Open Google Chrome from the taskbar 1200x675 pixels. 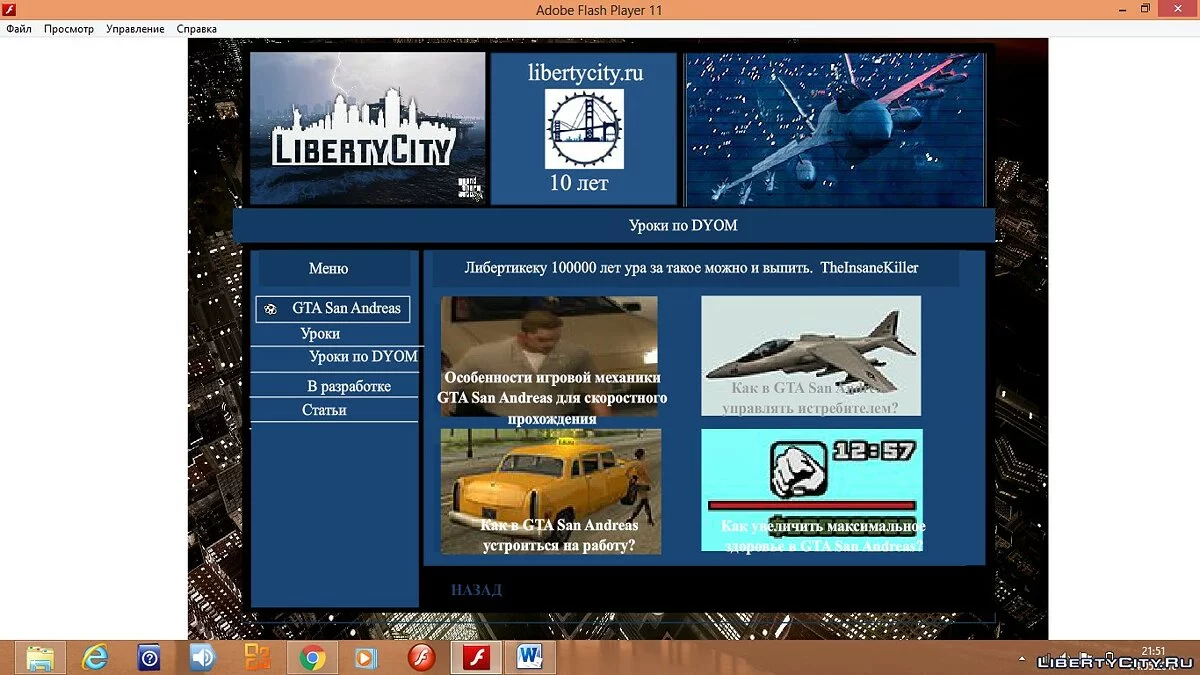[x=312, y=657]
